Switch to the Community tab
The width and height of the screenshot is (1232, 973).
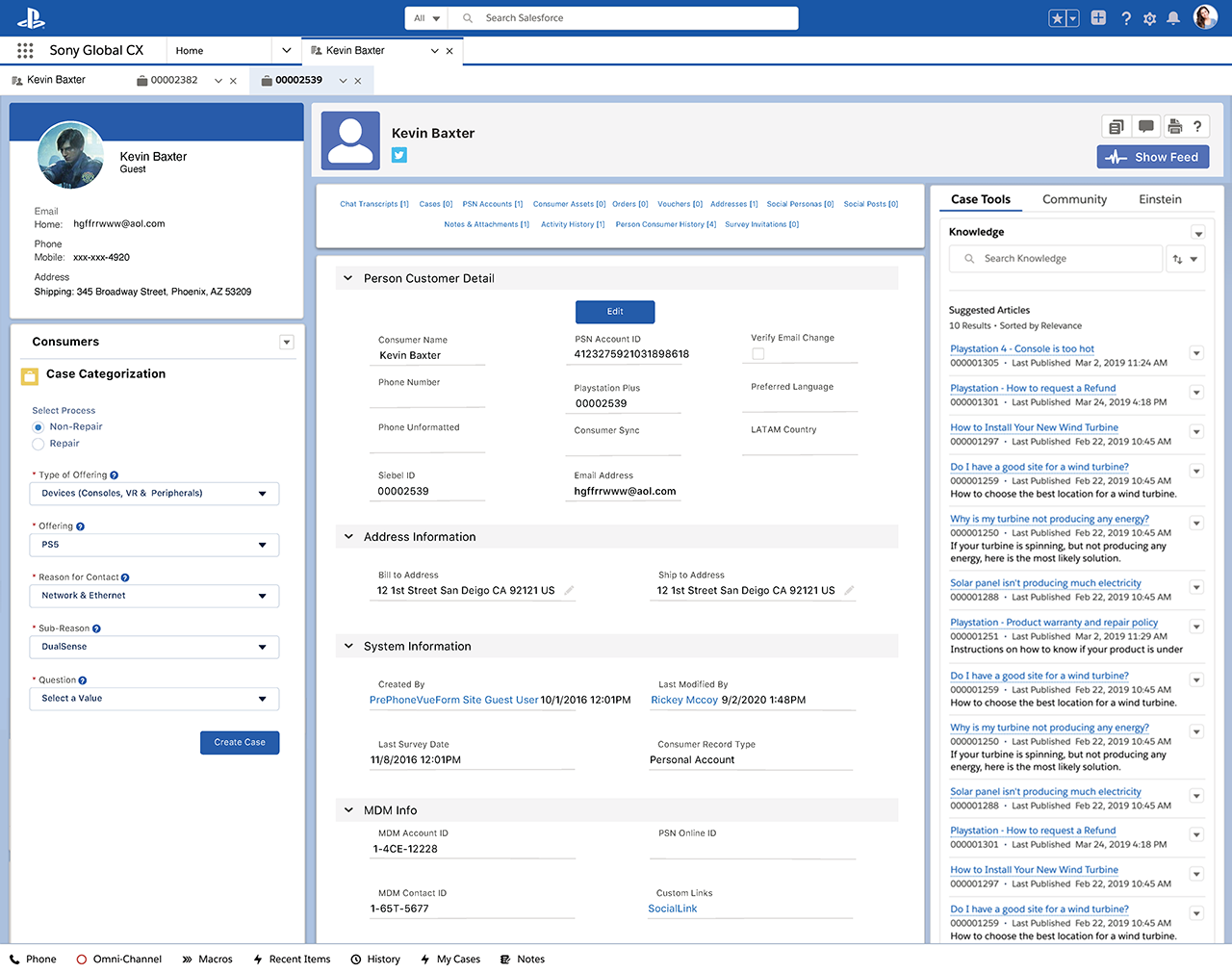pos(1074,199)
